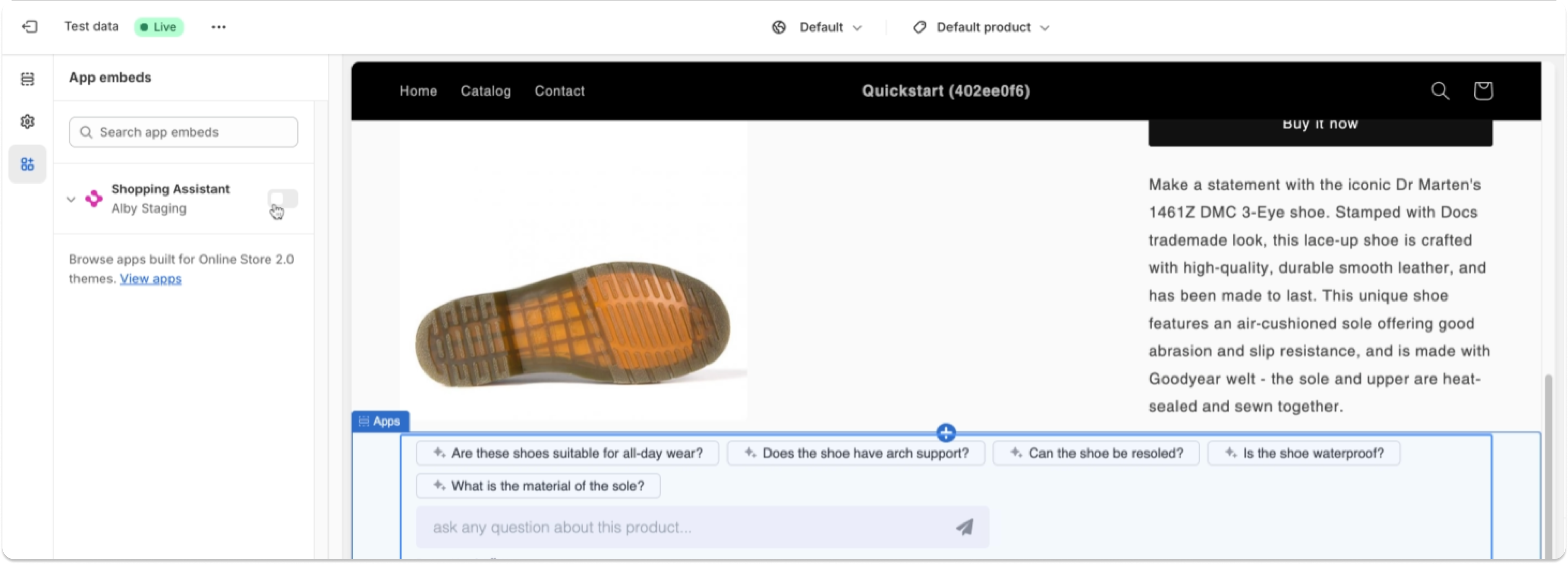Click the send paper-plane icon

964,527
